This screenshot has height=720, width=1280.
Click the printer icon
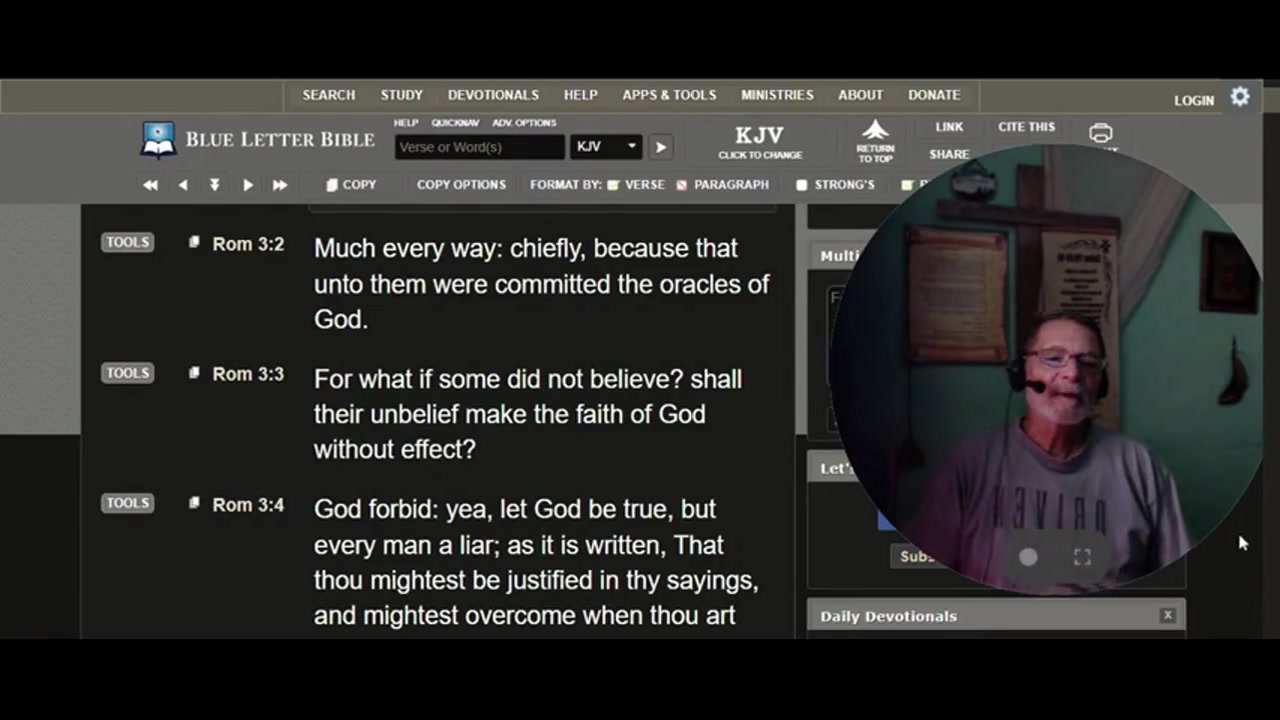[1101, 134]
